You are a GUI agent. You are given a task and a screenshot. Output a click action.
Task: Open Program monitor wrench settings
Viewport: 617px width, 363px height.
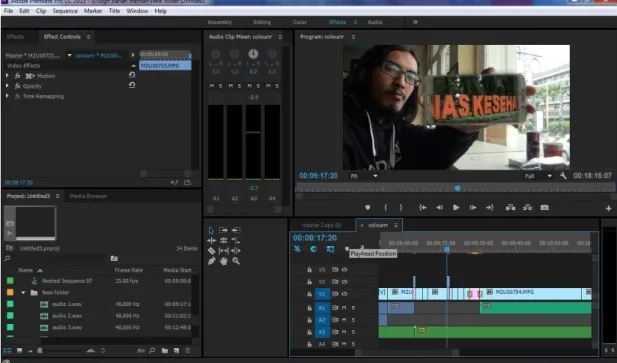(563, 176)
